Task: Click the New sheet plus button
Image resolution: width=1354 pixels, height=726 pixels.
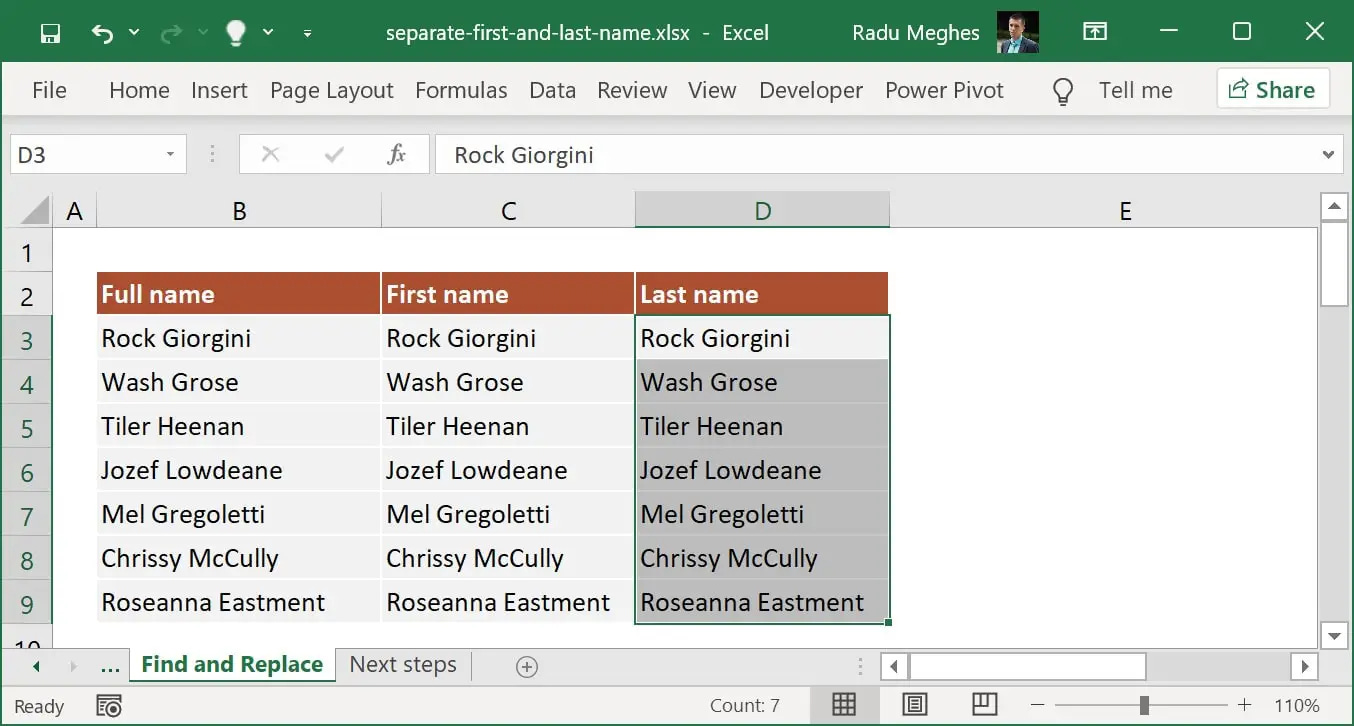Action: [526, 665]
